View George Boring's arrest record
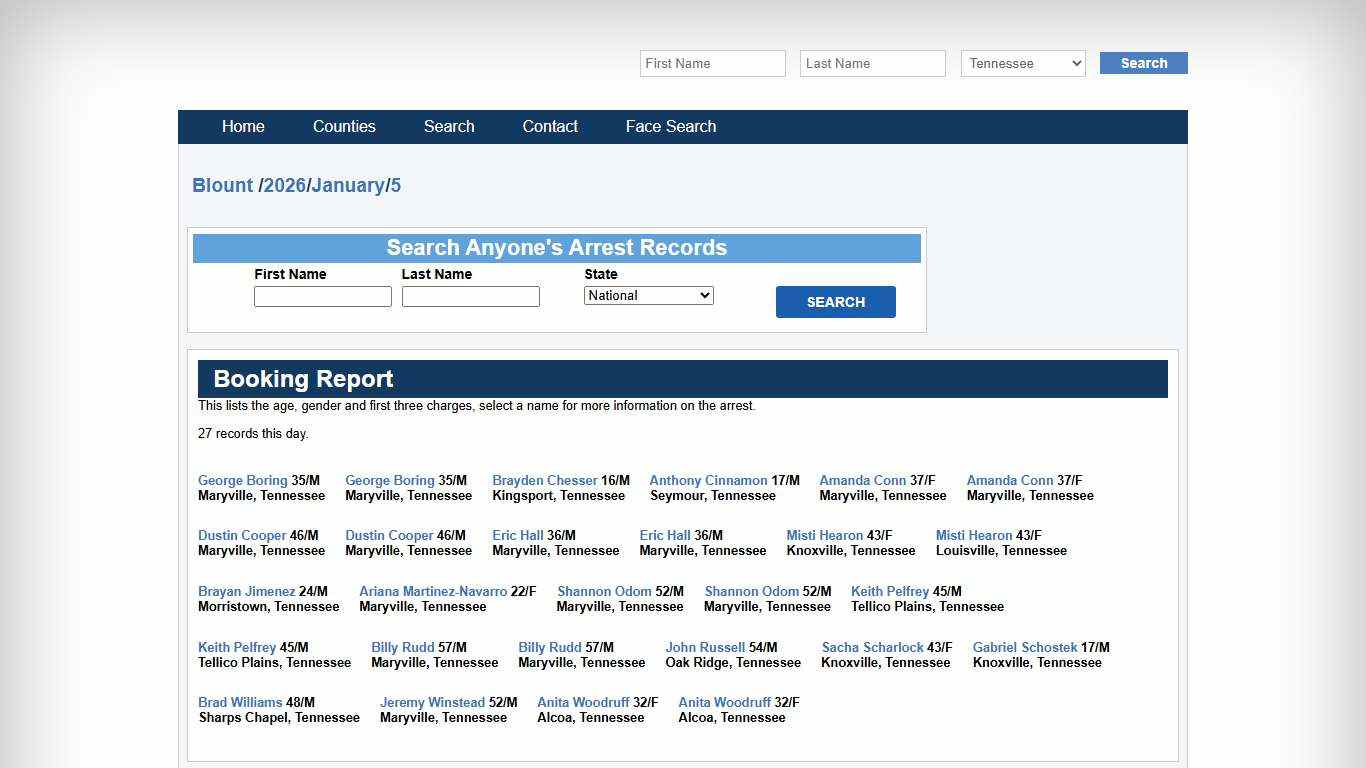Screen dimensions: 1366x768 [x=242, y=480]
